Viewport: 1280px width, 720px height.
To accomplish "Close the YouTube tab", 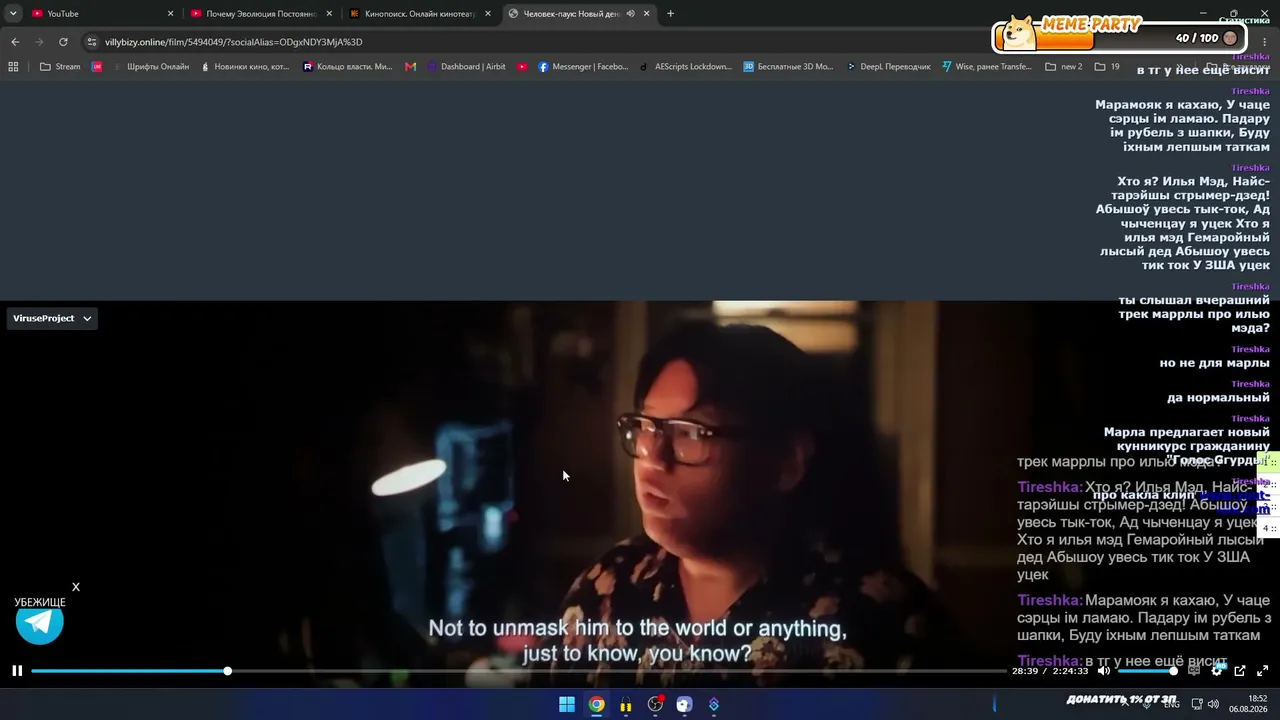I will click(170, 14).
